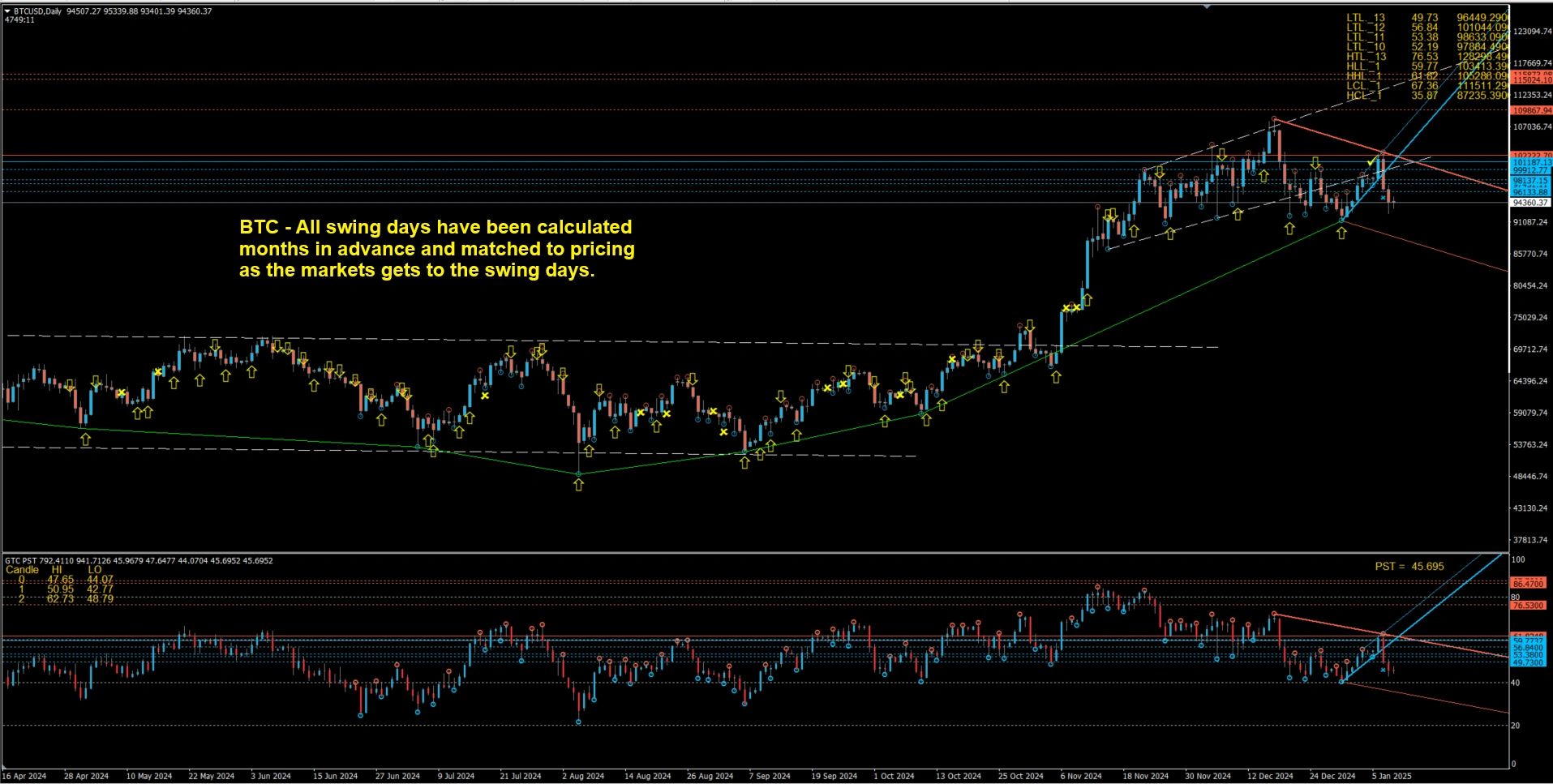Click the 3 Jun 2024 date label
This screenshot has height=784, width=1553.
(271, 776)
